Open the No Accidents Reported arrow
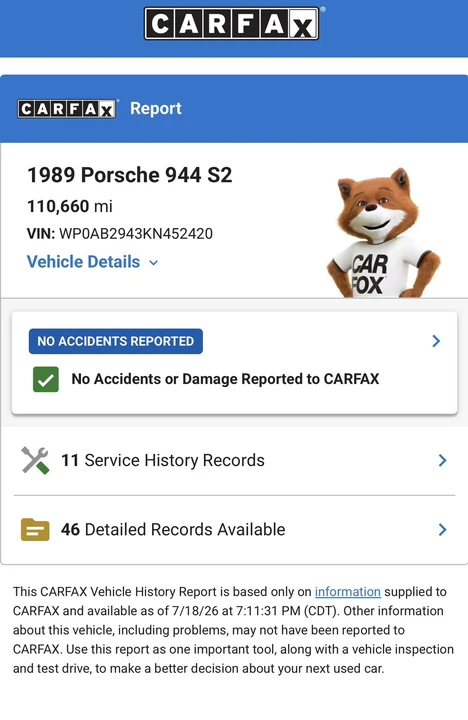 pyautogui.click(x=436, y=341)
